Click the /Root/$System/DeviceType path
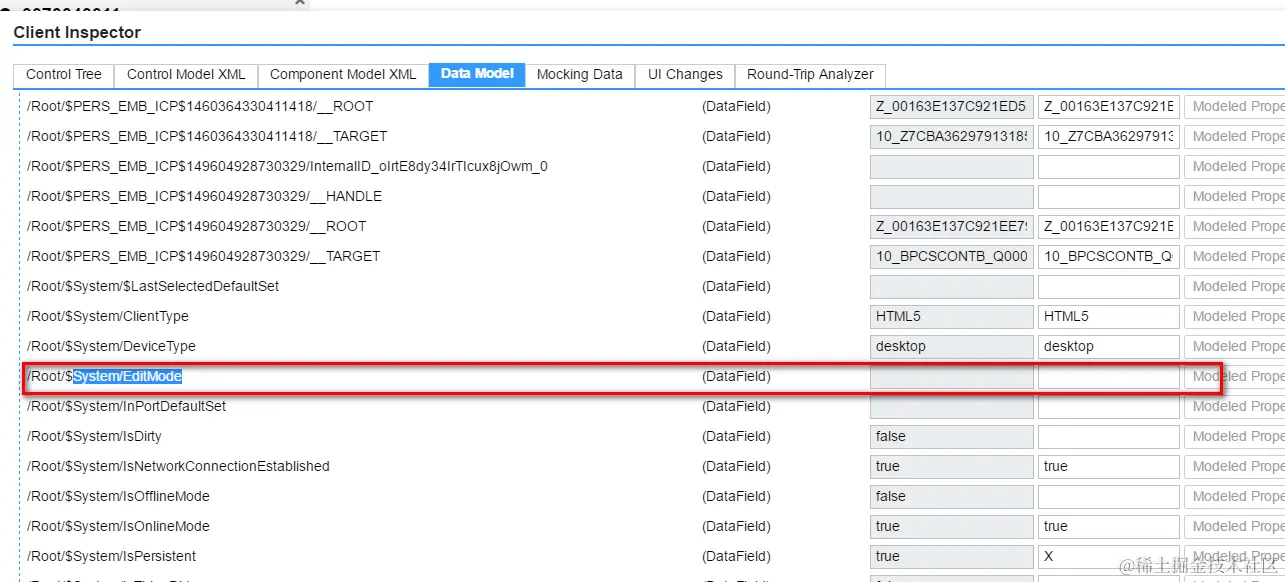This screenshot has height=582, width=1285. pos(111,346)
